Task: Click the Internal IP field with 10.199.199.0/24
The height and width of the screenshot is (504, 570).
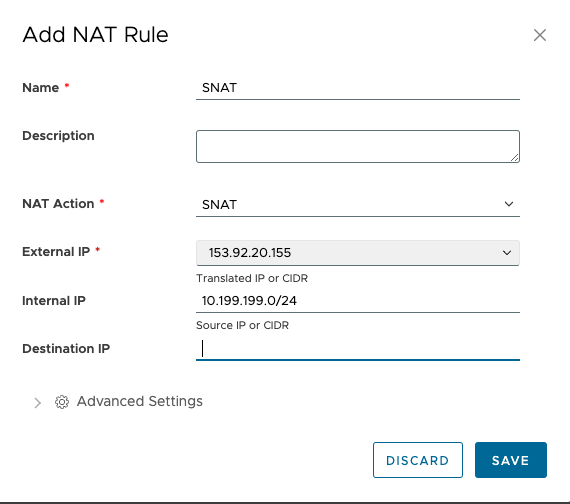Action: [358, 301]
